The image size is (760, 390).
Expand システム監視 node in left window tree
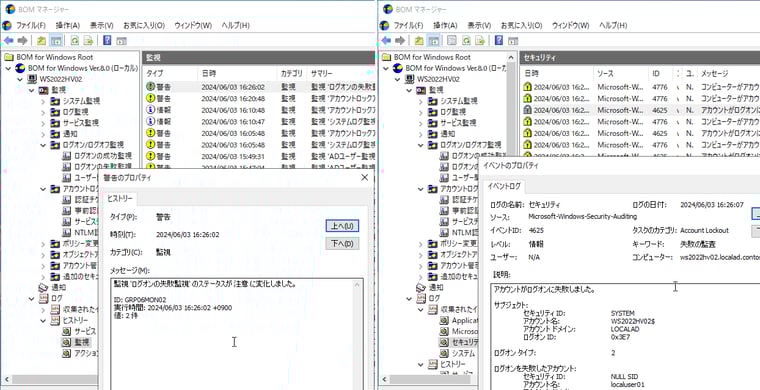coord(43,101)
